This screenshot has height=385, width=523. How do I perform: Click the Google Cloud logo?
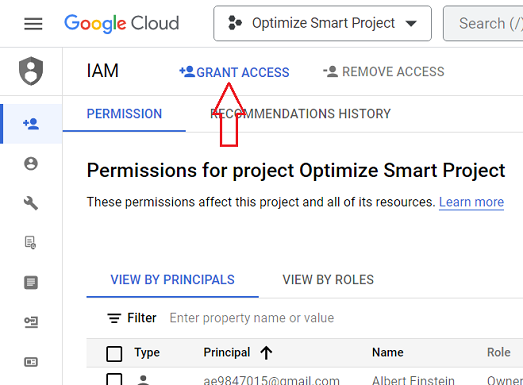tap(122, 23)
